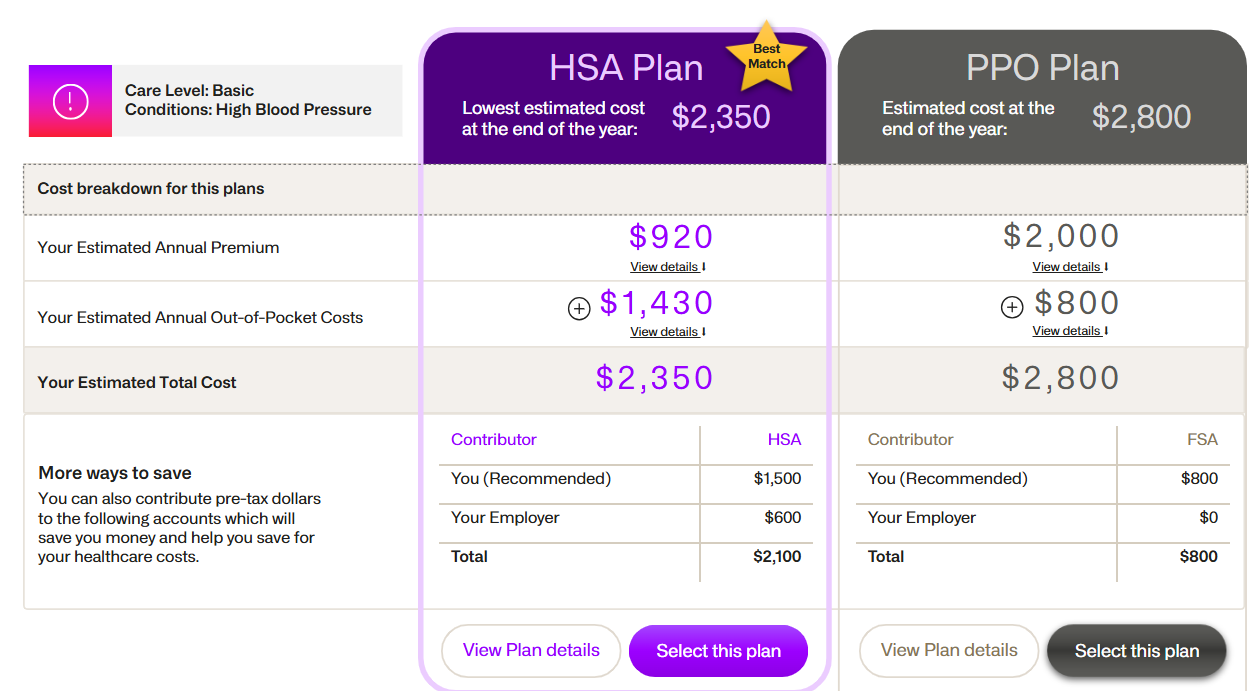View details of HSA annual premium

click(667, 267)
